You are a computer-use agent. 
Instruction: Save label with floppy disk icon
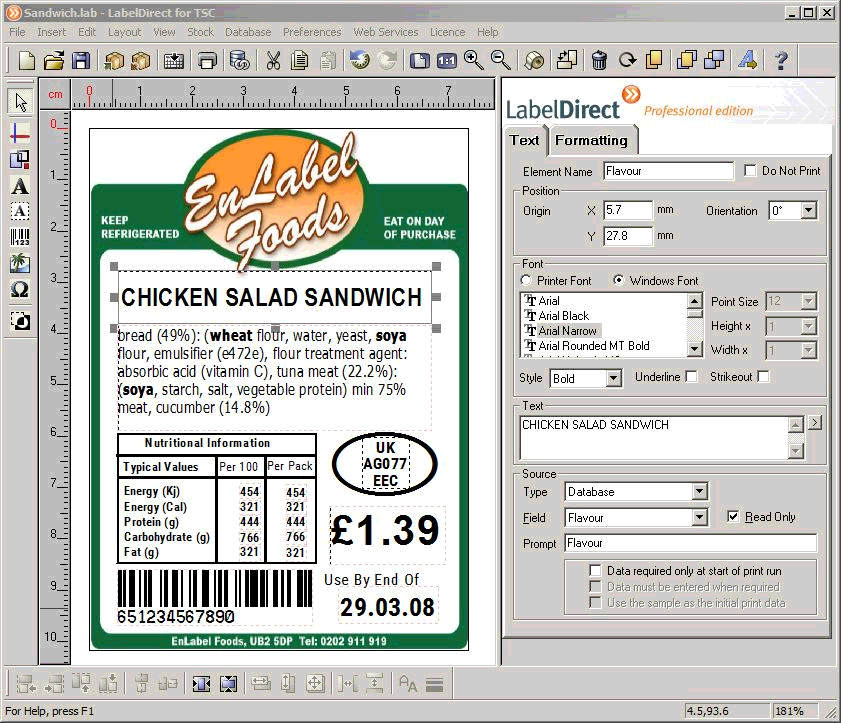pyautogui.click(x=81, y=60)
